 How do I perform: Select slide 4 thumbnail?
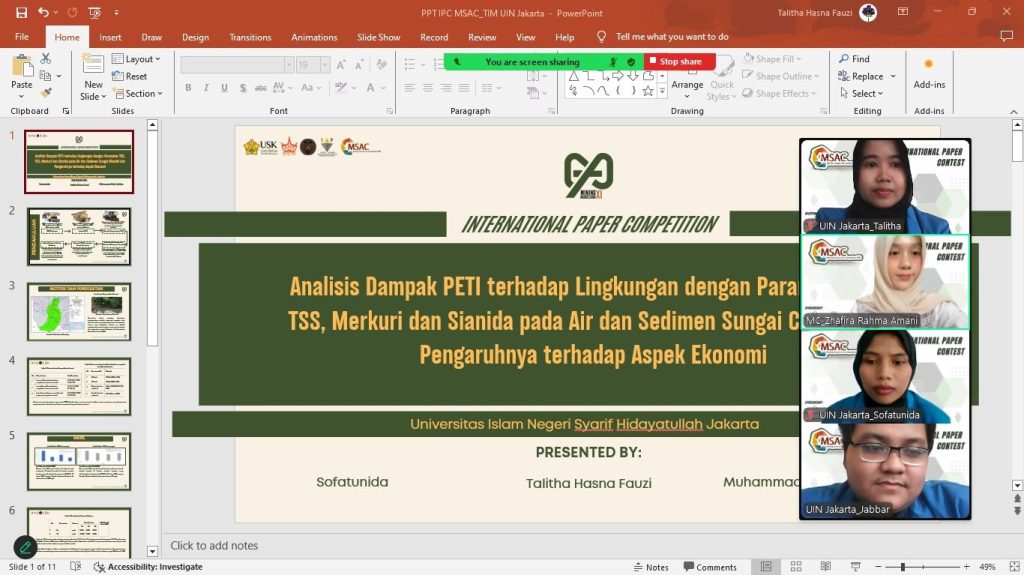(79, 386)
